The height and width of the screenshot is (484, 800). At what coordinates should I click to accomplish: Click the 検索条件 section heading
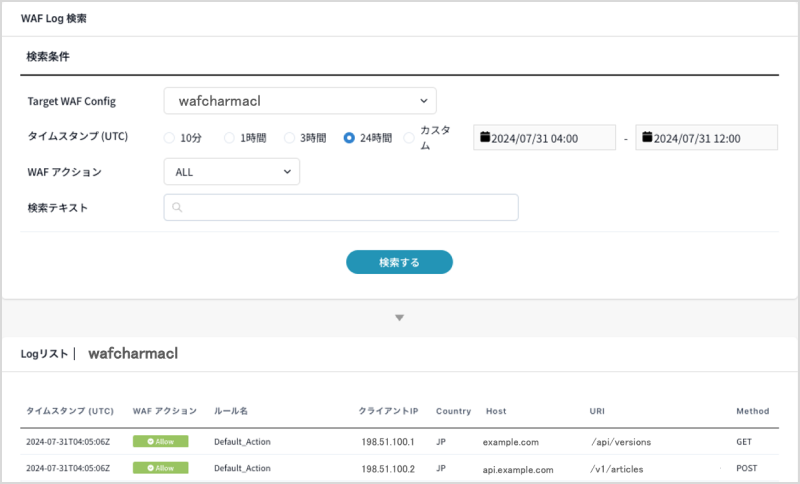pyautogui.click(x=47, y=57)
